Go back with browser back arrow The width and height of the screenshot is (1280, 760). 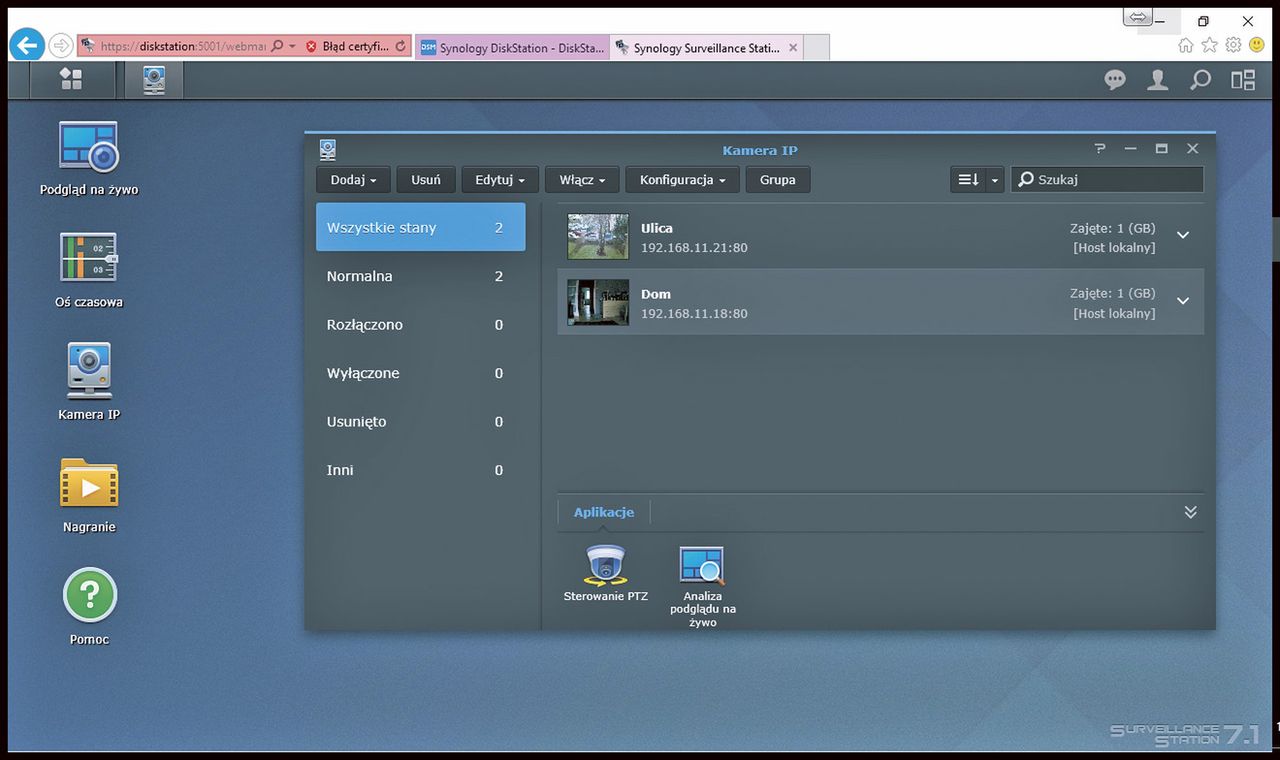[x=27, y=45]
